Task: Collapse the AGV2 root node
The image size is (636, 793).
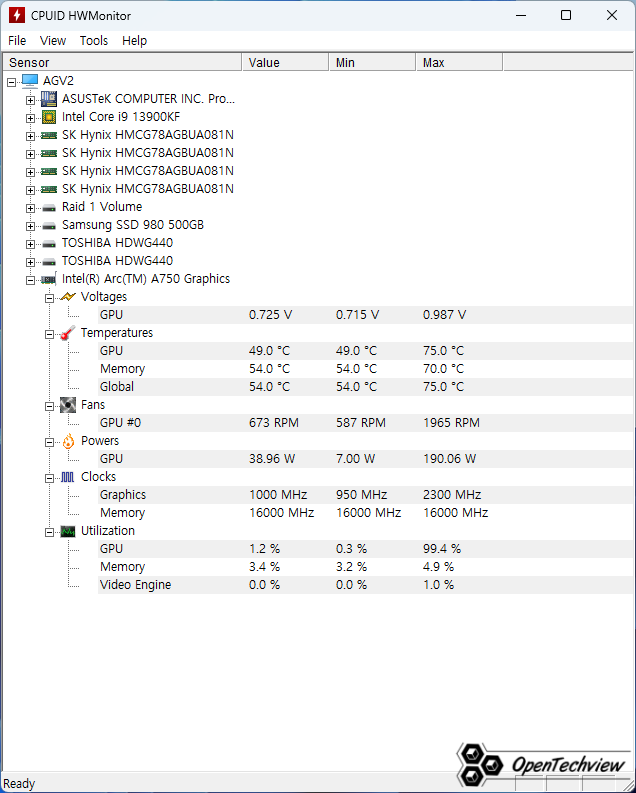Action: coord(11,81)
